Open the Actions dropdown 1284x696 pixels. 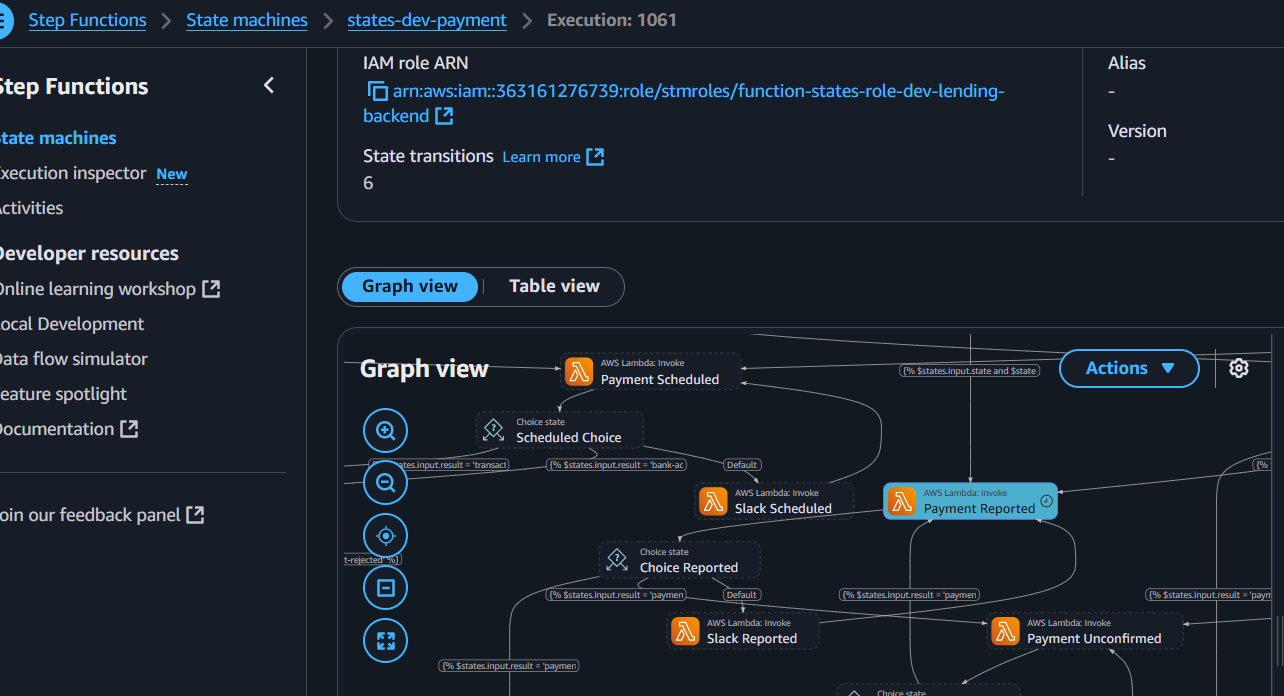click(1129, 368)
